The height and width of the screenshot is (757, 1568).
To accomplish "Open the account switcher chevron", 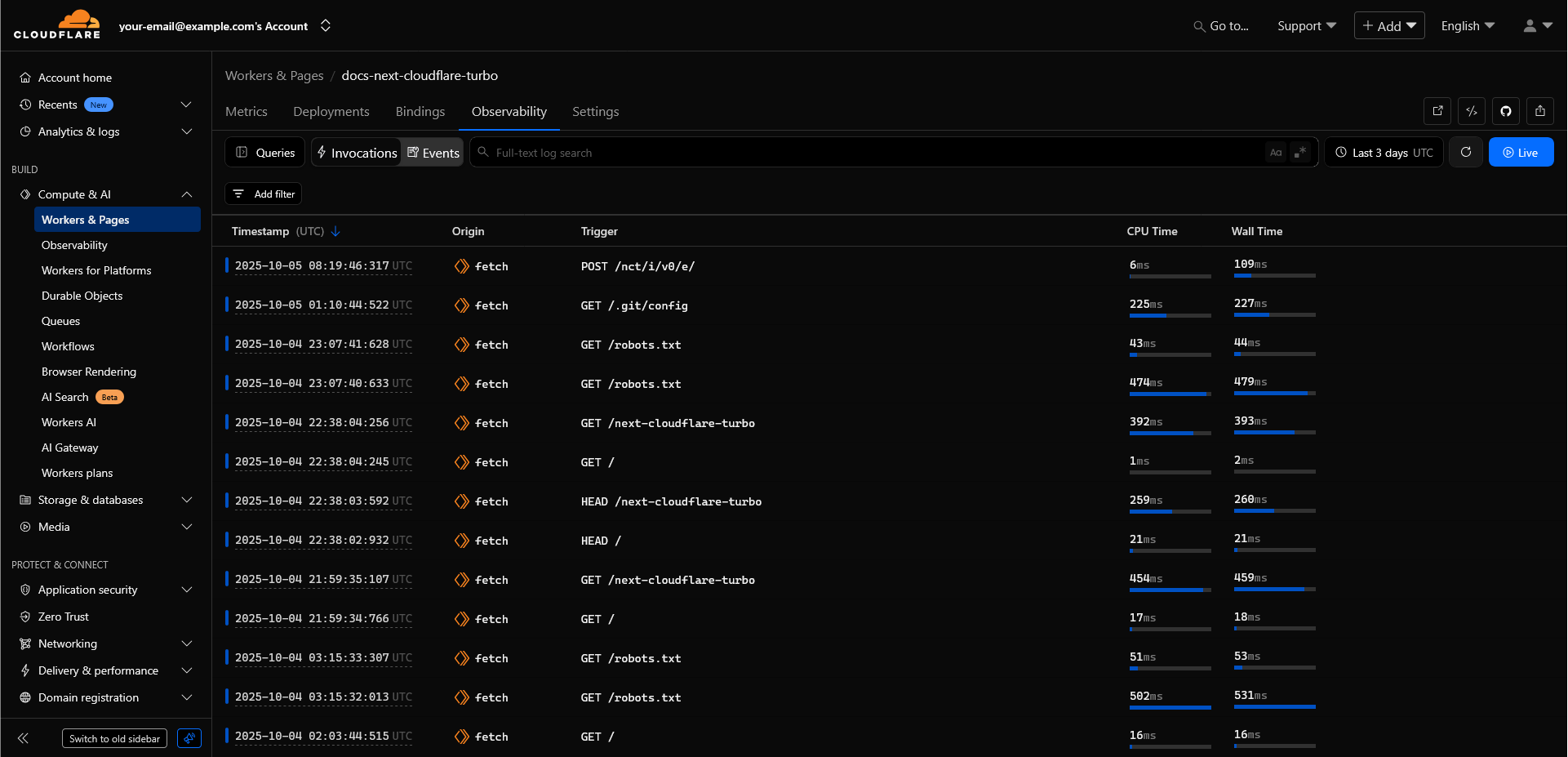I will 326,26.
